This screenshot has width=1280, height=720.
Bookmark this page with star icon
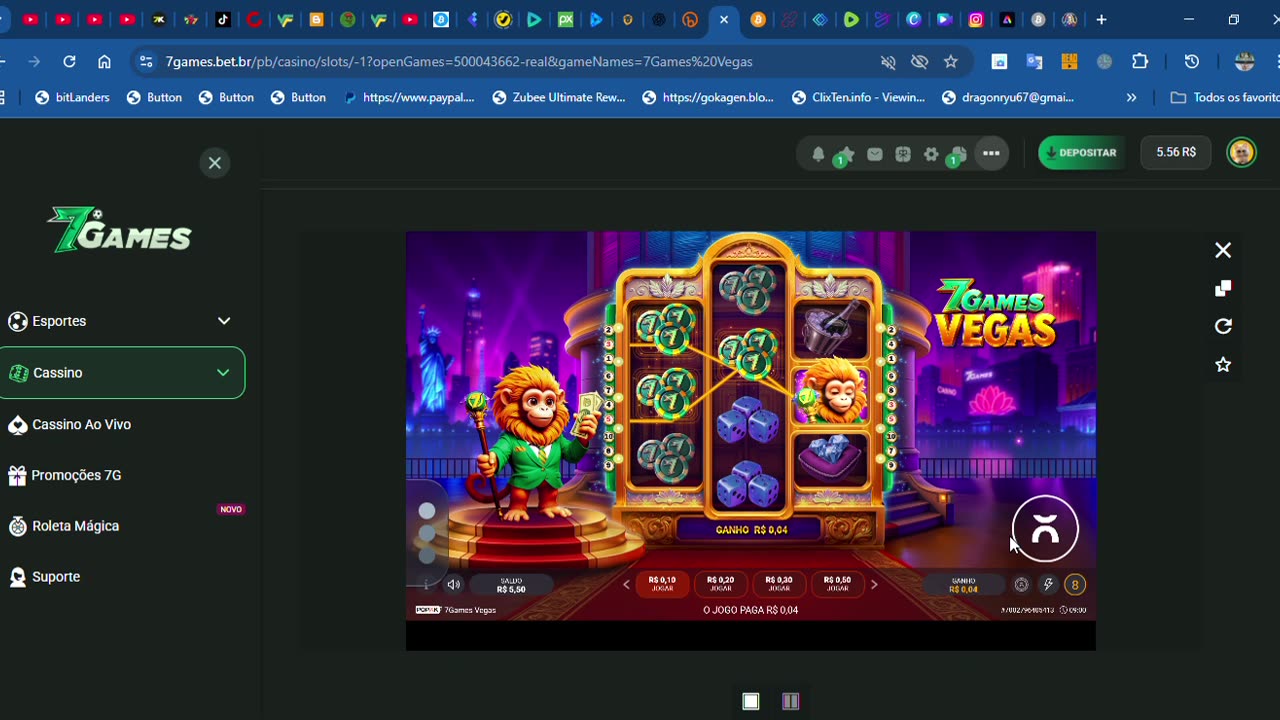[951, 62]
